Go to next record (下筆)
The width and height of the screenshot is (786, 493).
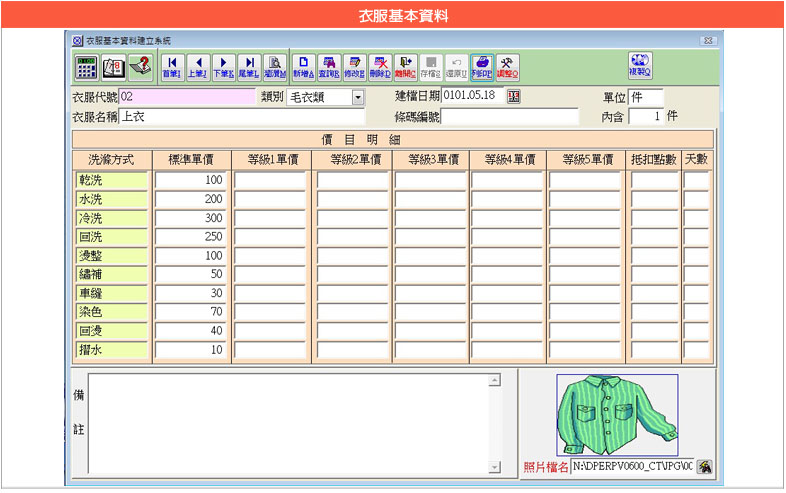223,67
